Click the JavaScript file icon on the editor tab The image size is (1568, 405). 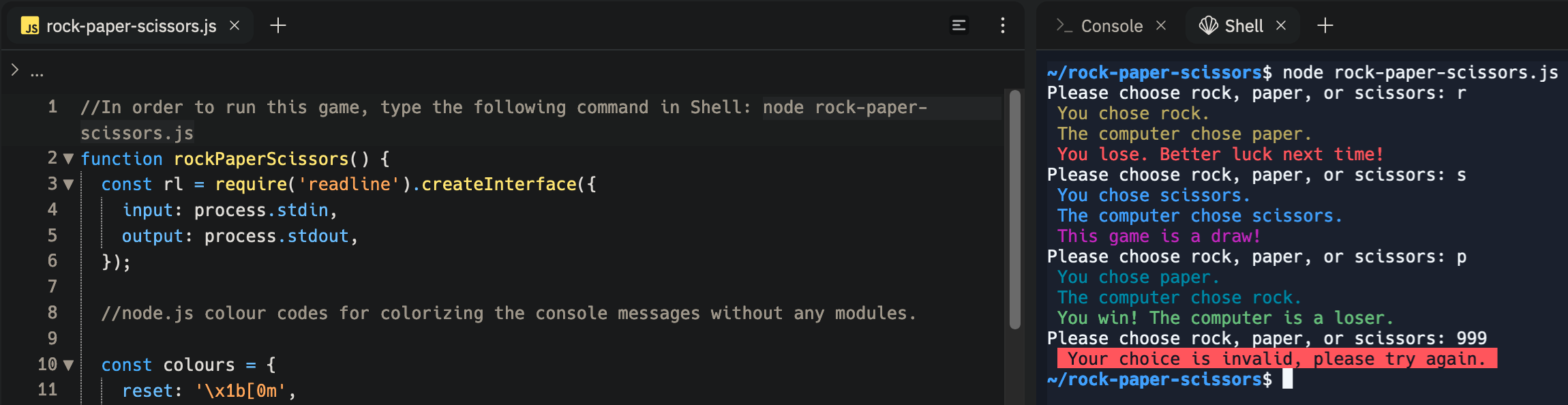[x=30, y=26]
